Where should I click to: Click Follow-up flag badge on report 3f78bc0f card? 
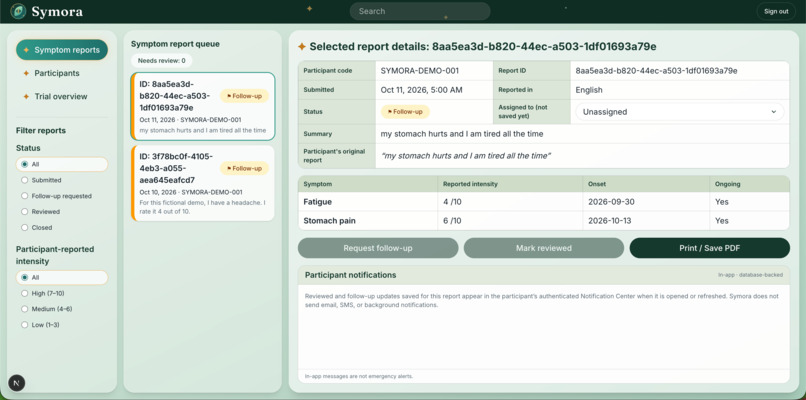[244, 168]
